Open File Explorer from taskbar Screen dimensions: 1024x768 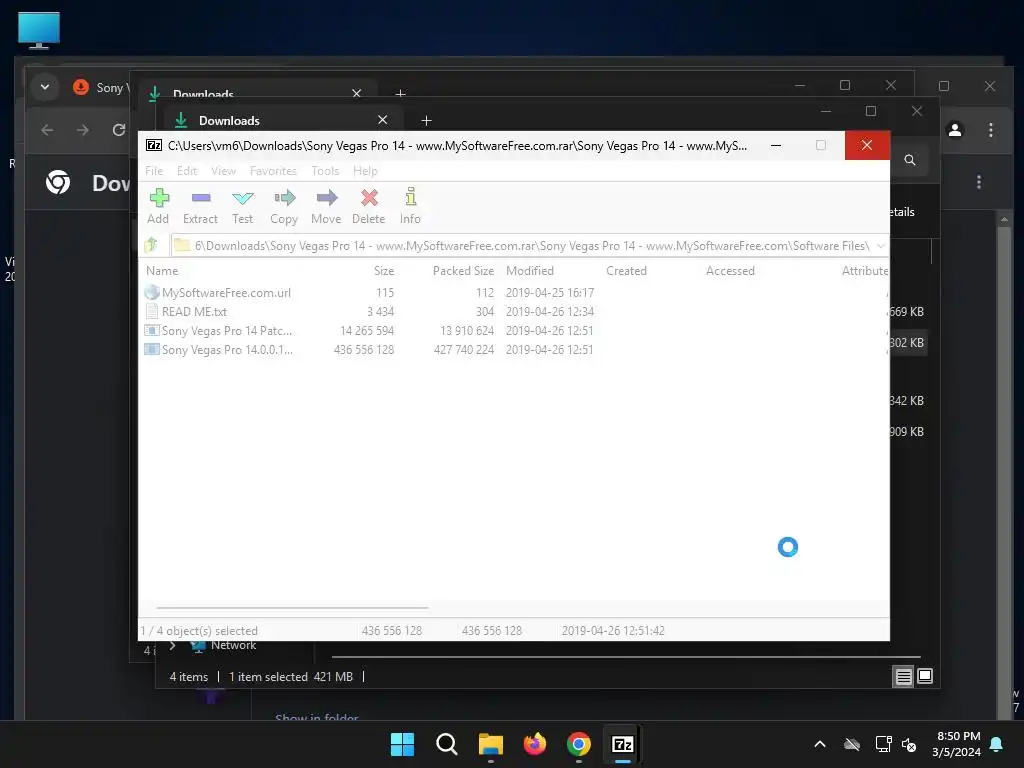click(490, 744)
